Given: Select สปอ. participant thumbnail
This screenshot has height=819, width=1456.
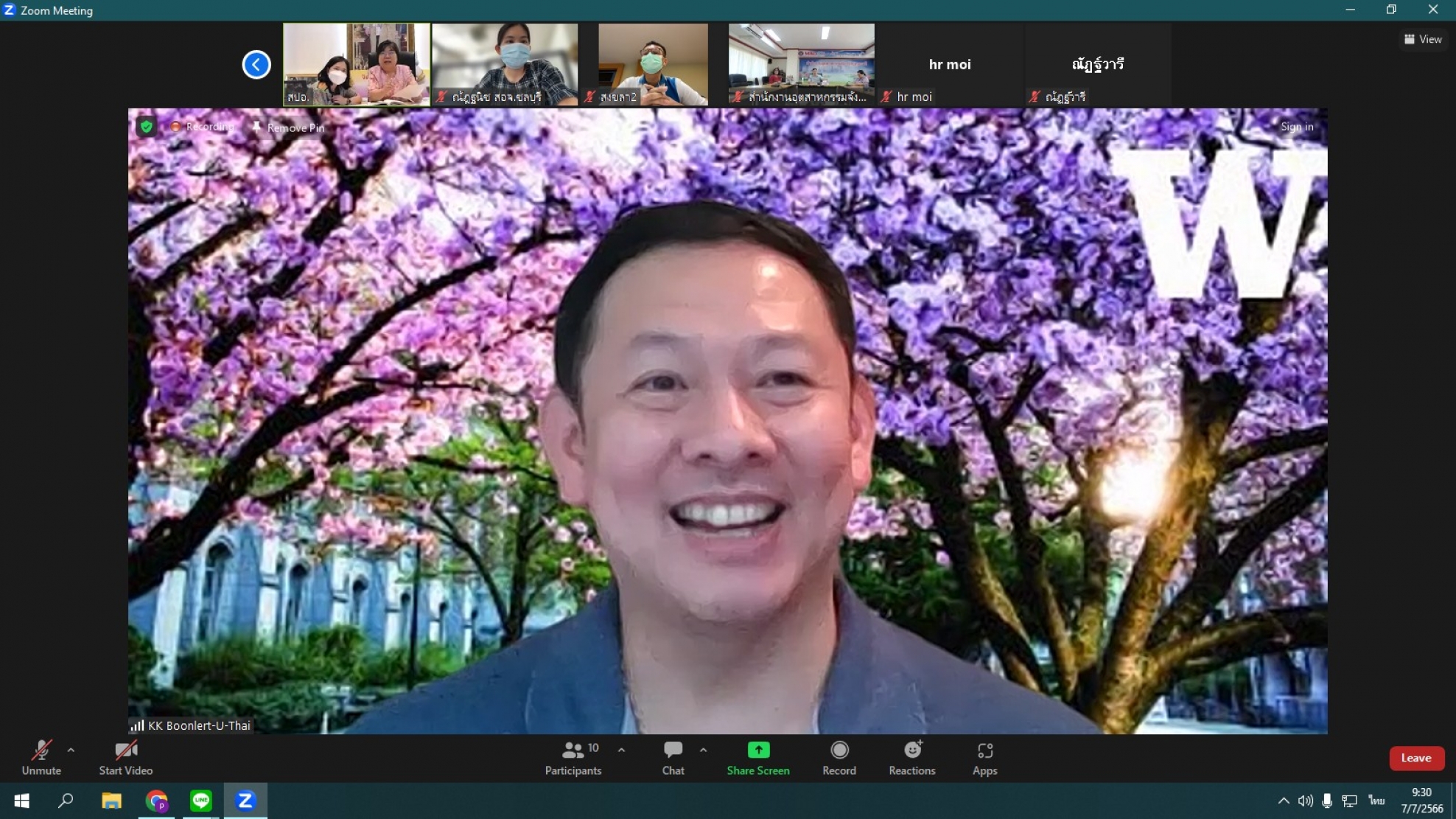Looking at the screenshot, I should (357, 64).
